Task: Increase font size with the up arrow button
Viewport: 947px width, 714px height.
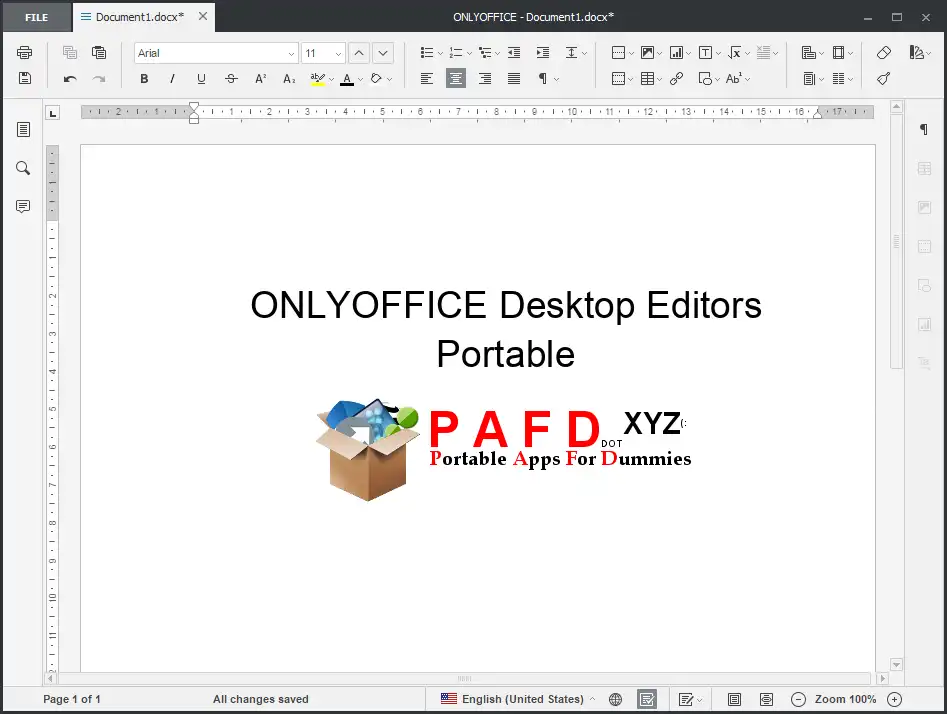Action: coord(359,53)
